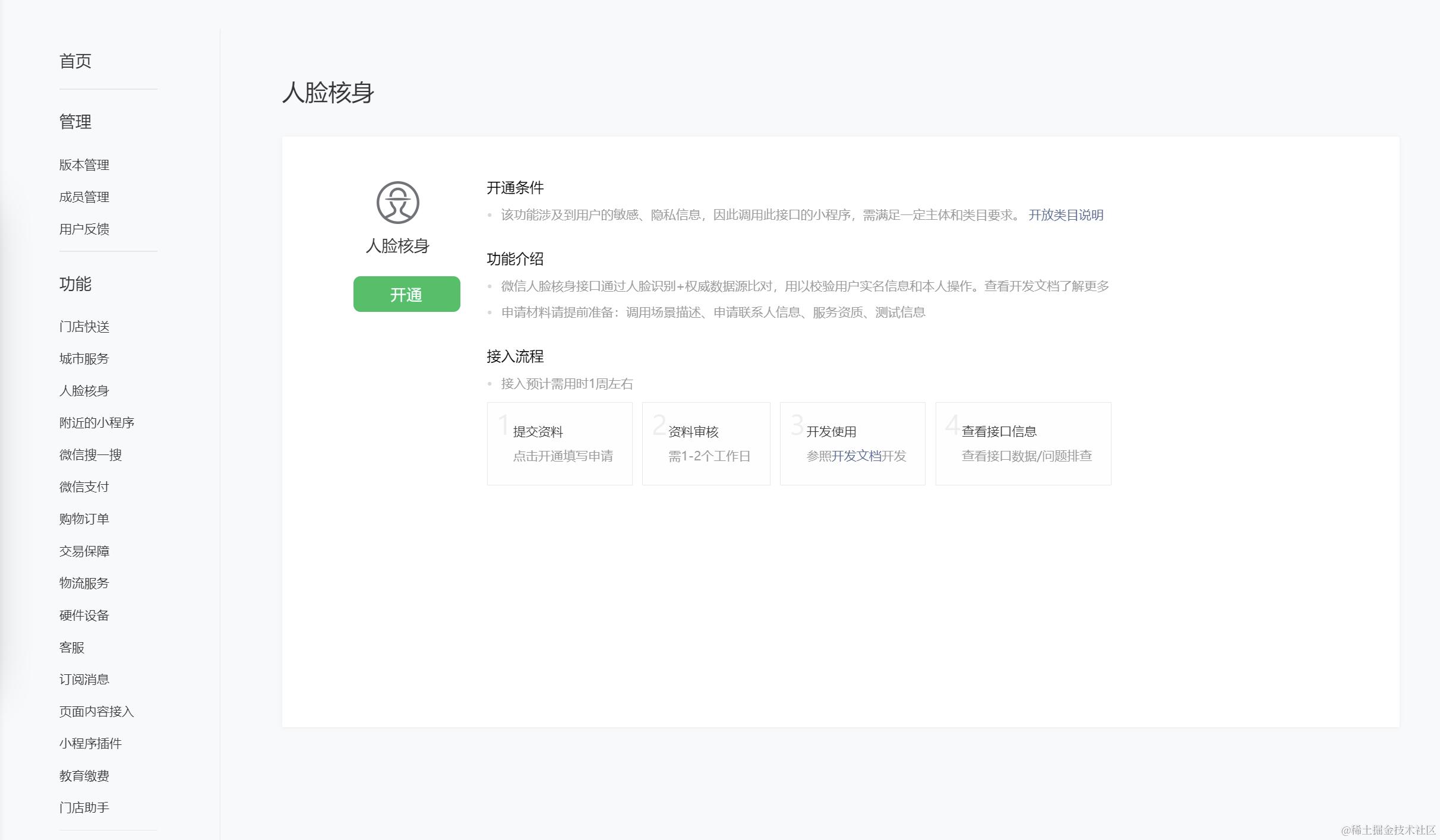The height and width of the screenshot is (840, 1440).
Task: Open 用户反馈 sidebar entry
Action: (84, 229)
